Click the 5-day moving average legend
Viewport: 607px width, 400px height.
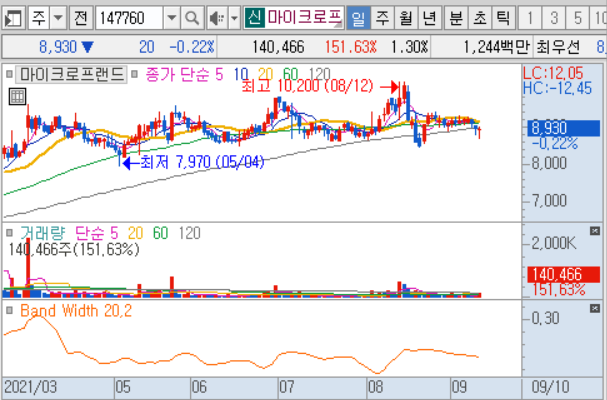click(x=219, y=74)
